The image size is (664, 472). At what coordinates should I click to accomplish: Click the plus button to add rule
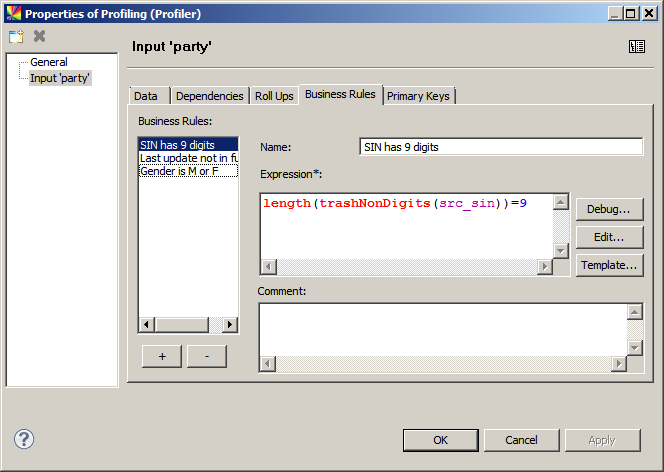(162, 356)
